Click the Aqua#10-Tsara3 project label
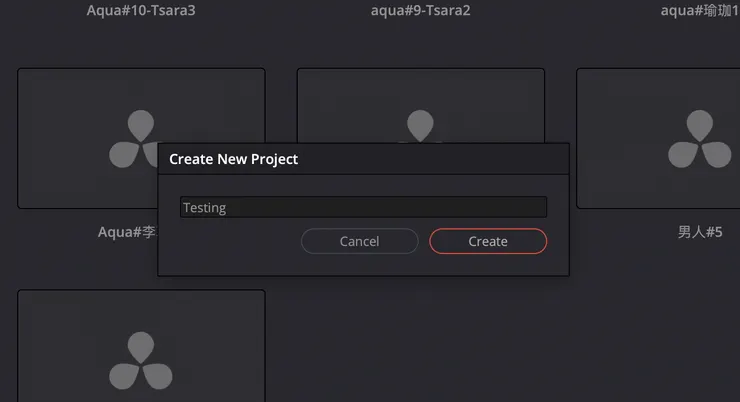Image resolution: width=740 pixels, height=402 pixels. (141, 11)
